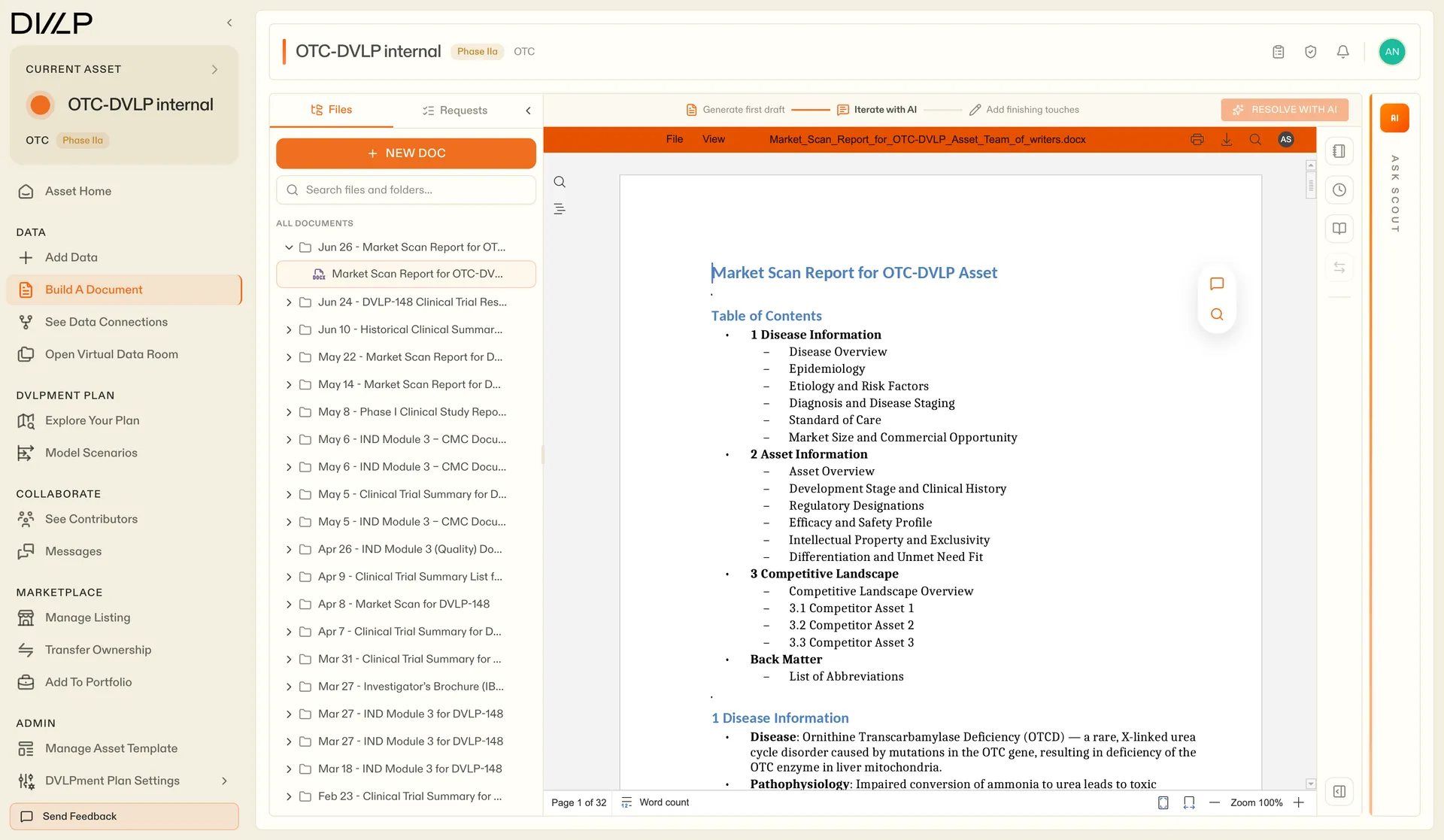Open the shield check icon in the header
This screenshot has height=840, width=1444.
click(1310, 52)
